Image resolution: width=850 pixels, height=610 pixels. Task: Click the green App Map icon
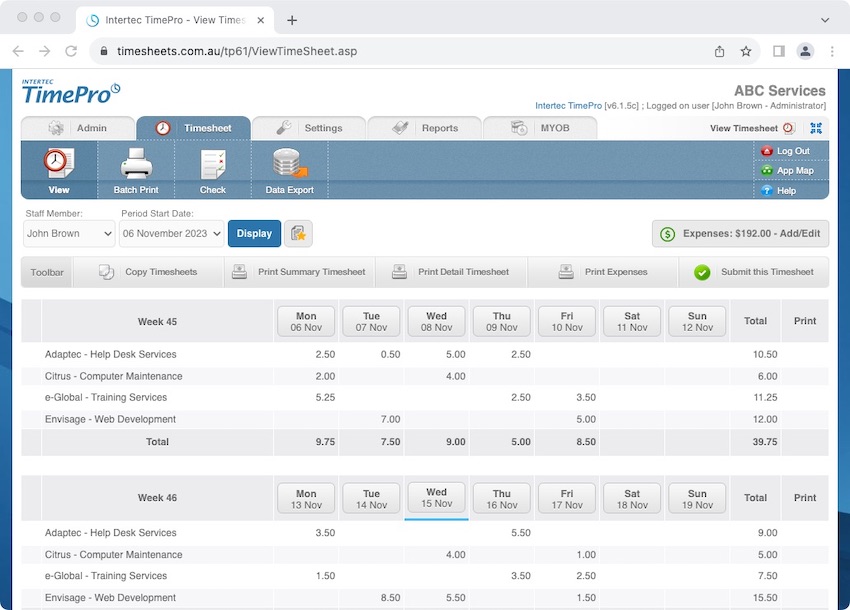[x=767, y=170]
